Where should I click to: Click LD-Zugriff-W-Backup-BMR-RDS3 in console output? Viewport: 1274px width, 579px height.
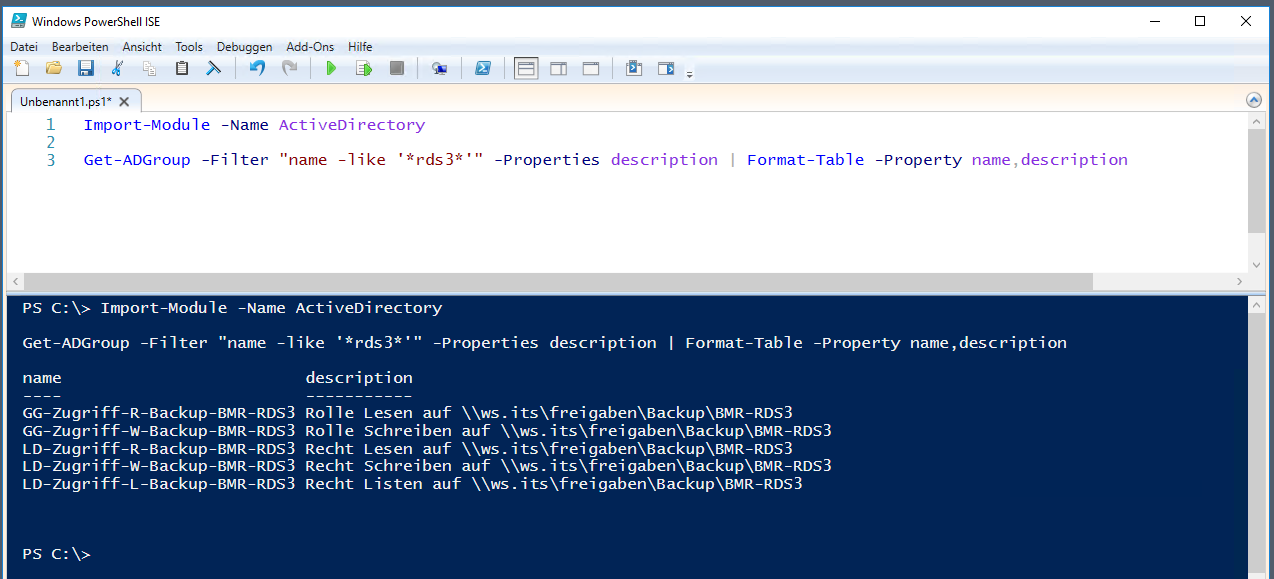[x=159, y=466]
